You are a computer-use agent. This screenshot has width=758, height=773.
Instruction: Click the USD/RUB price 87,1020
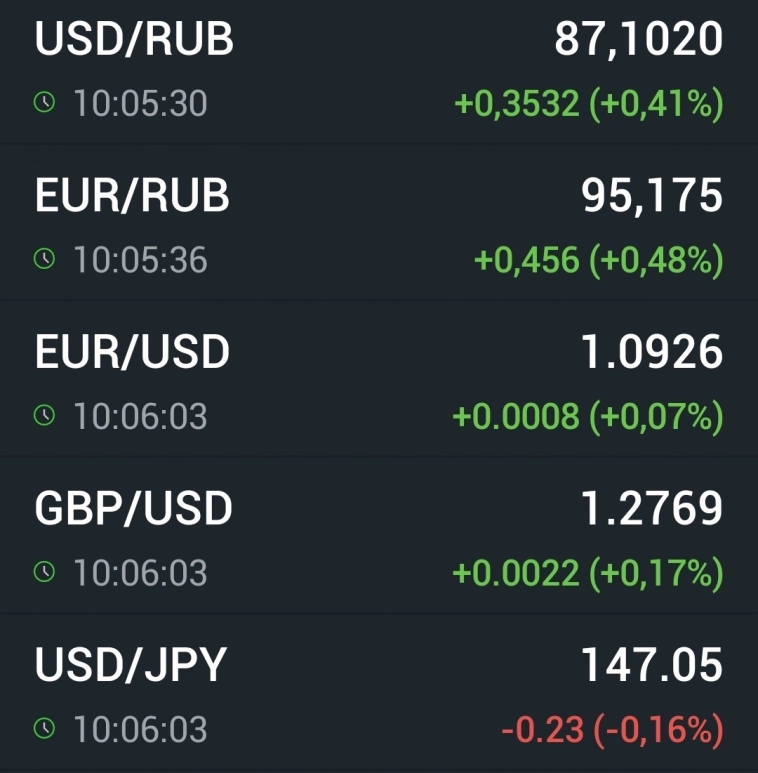[x=638, y=40]
